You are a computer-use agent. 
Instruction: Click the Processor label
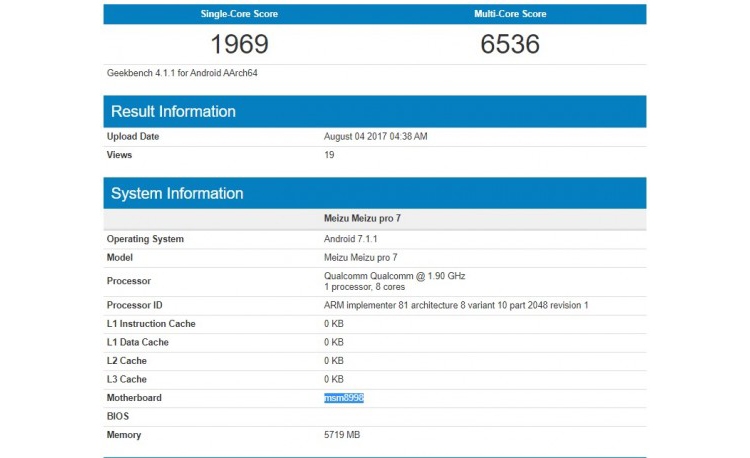point(129,281)
